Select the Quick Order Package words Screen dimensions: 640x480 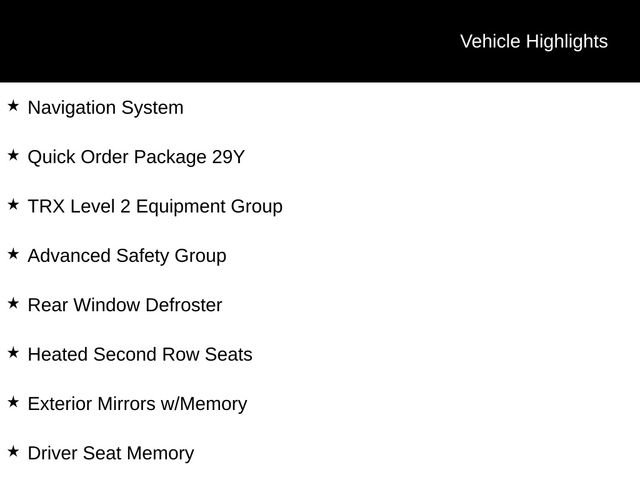117,157
